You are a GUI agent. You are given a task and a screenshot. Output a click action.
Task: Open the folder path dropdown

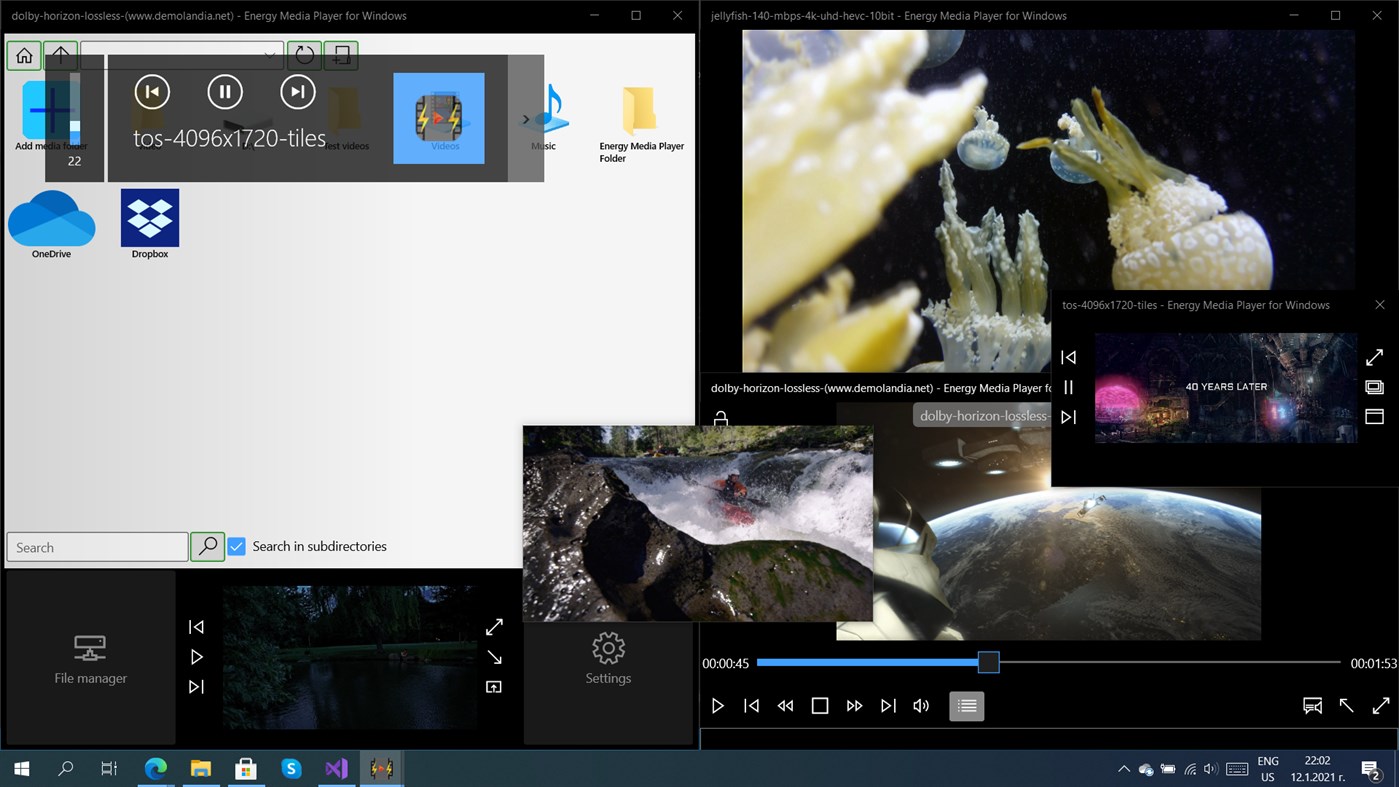268,55
